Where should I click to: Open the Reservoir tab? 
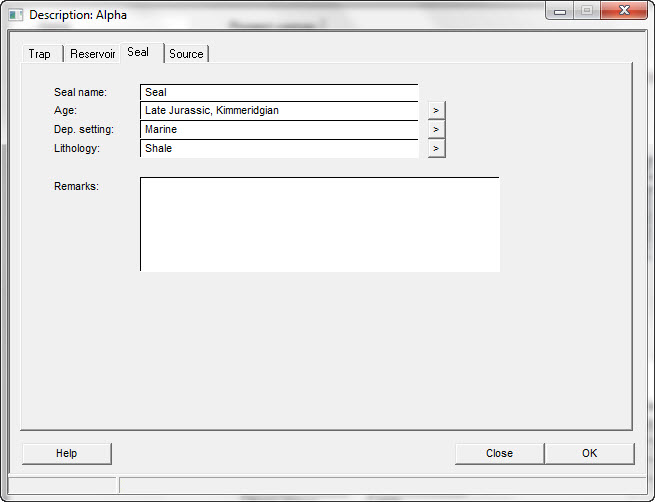[92, 54]
